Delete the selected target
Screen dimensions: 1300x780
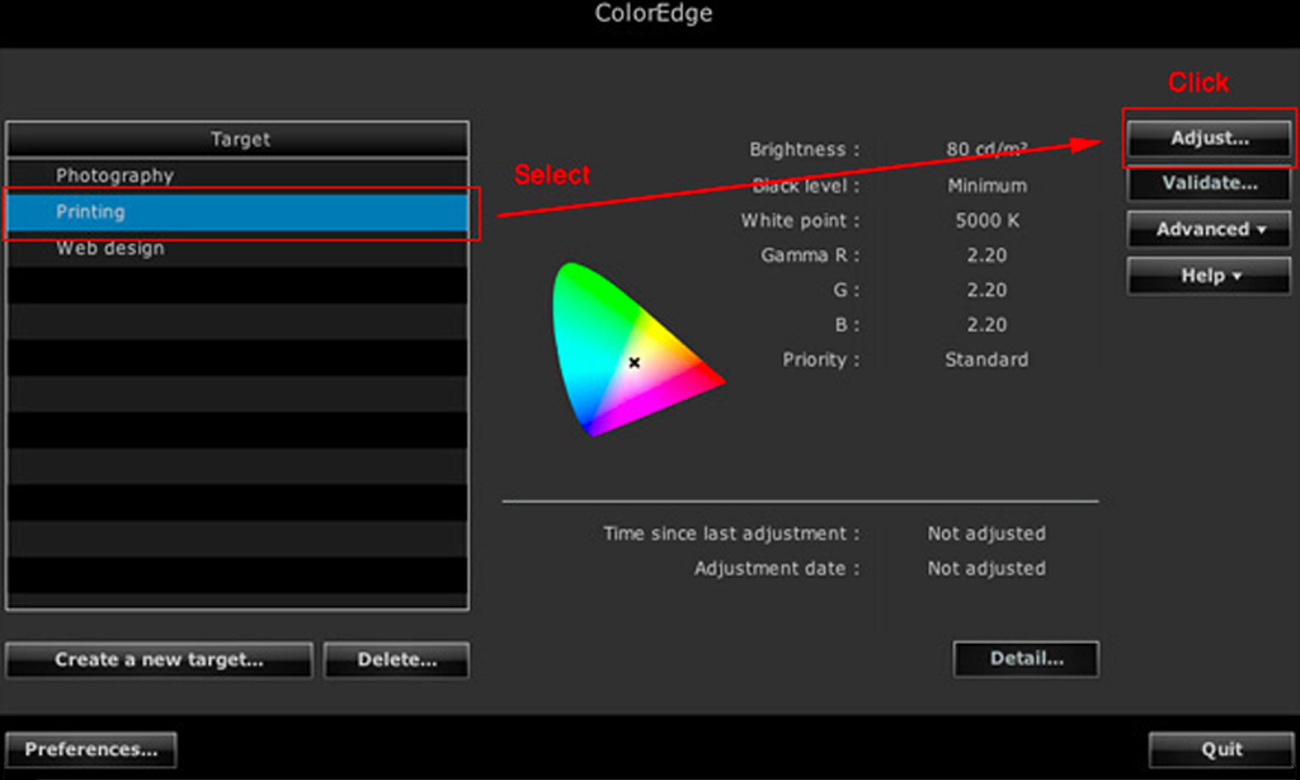[x=397, y=660]
